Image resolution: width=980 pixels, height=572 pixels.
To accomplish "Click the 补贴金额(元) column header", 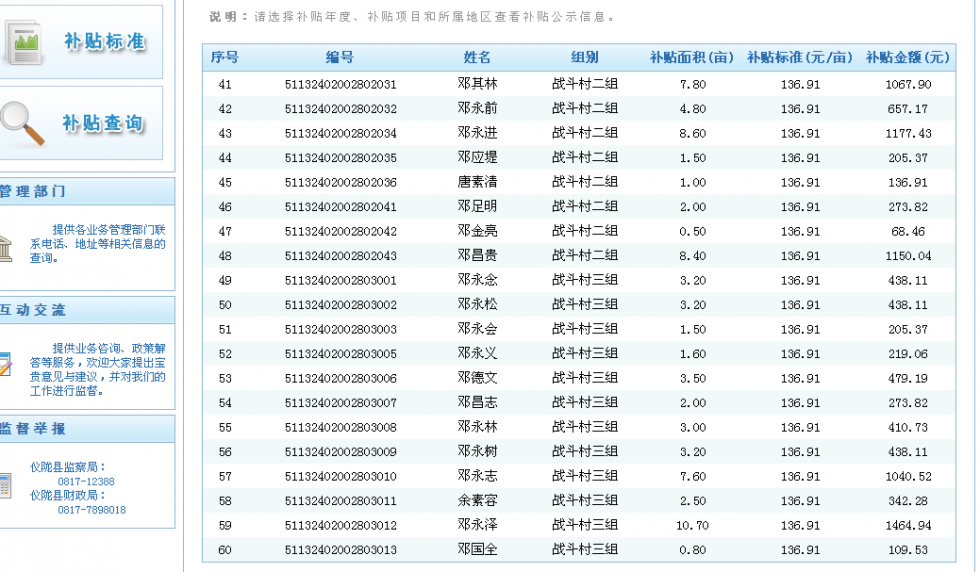I will [907, 58].
